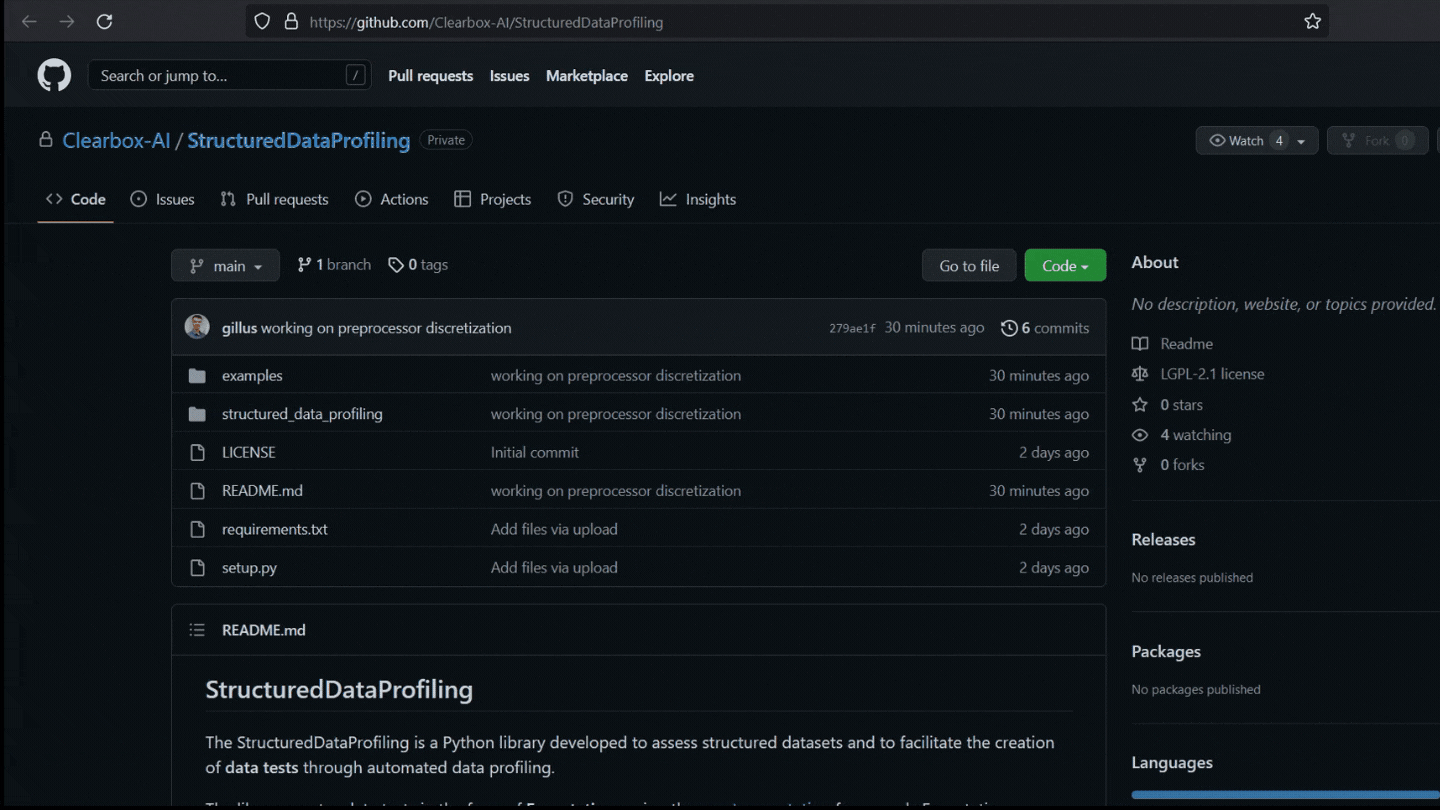This screenshot has width=1440, height=810.
Task: Open the 6 commits history link
Action: coord(1045,328)
